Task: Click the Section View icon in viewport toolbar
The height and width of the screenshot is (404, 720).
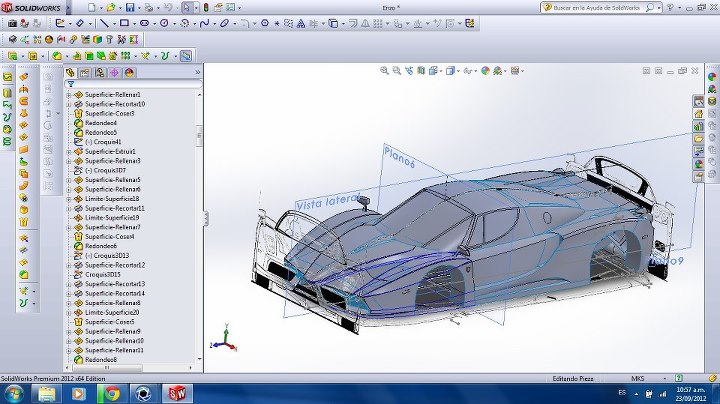Action: tap(421, 71)
